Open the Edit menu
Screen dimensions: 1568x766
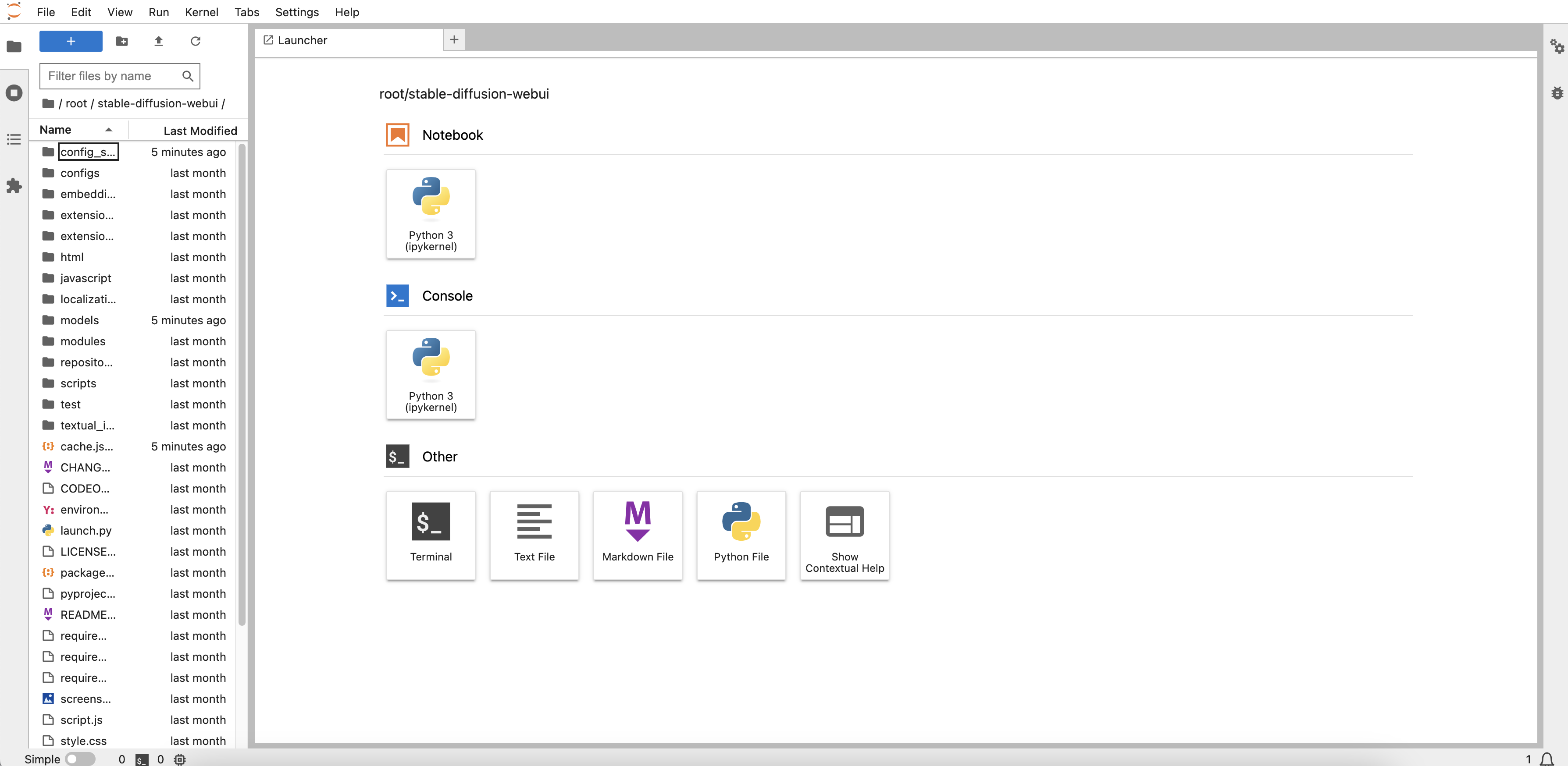81,12
